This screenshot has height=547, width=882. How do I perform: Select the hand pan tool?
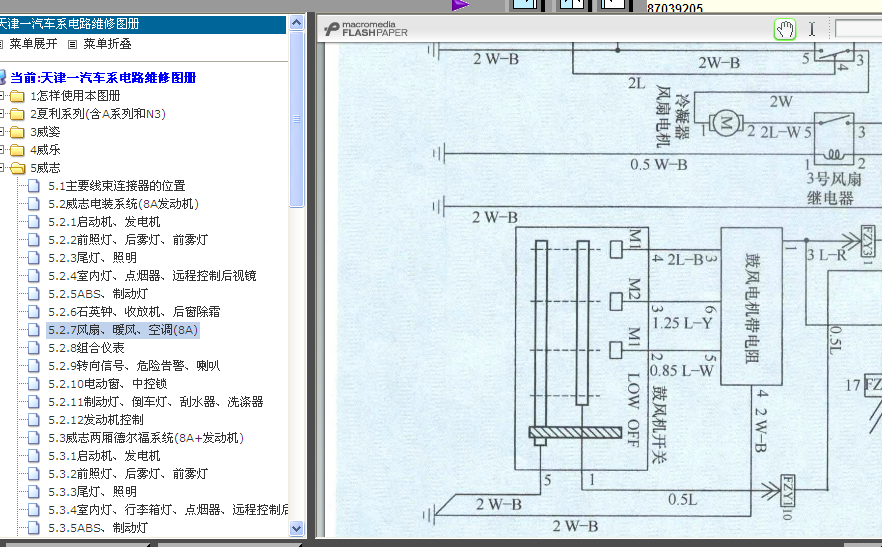785,30
